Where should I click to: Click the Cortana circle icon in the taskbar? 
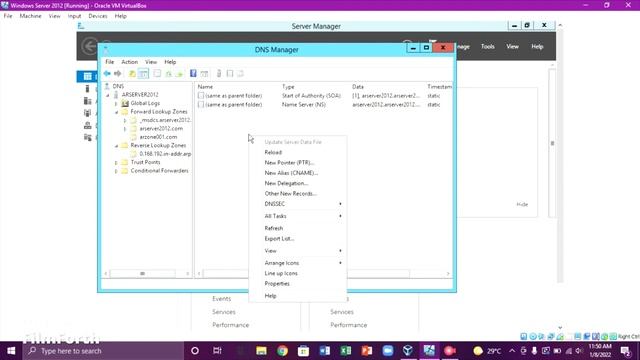(195, 351)
